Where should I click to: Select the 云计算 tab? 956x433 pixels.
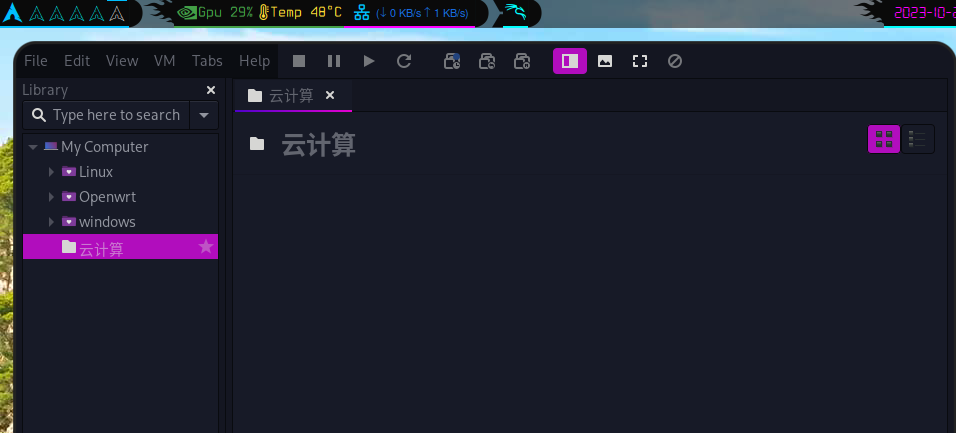click(x=293, y=95)
